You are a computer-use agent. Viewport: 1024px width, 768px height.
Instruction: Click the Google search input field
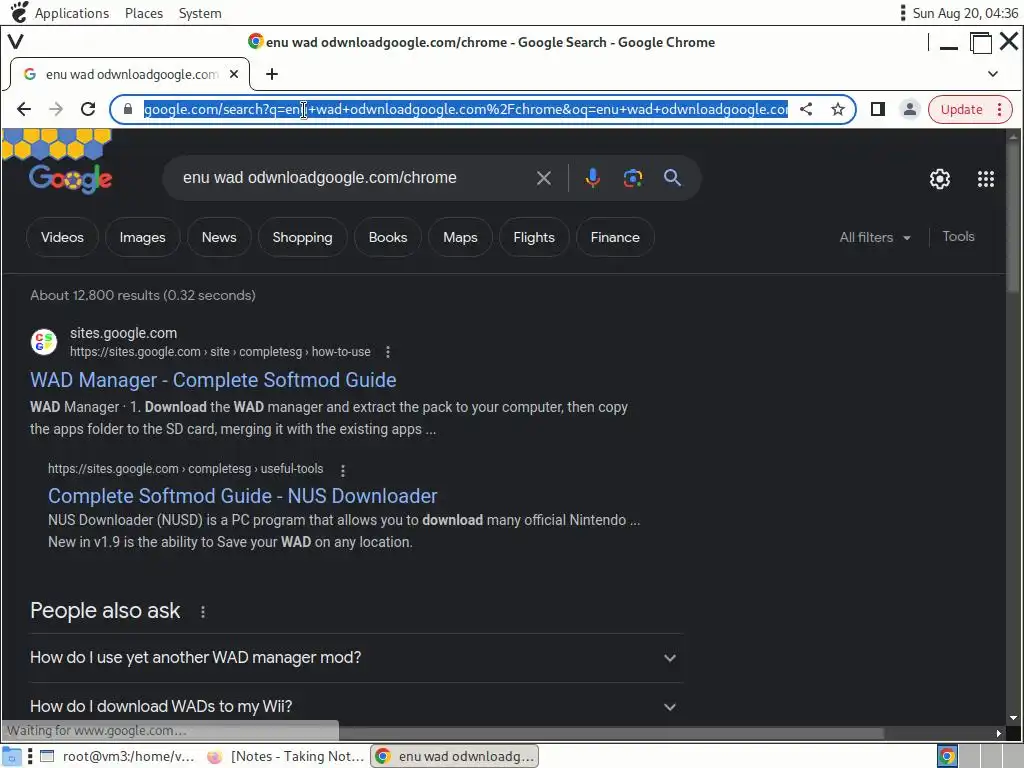[x=353, y=178]
